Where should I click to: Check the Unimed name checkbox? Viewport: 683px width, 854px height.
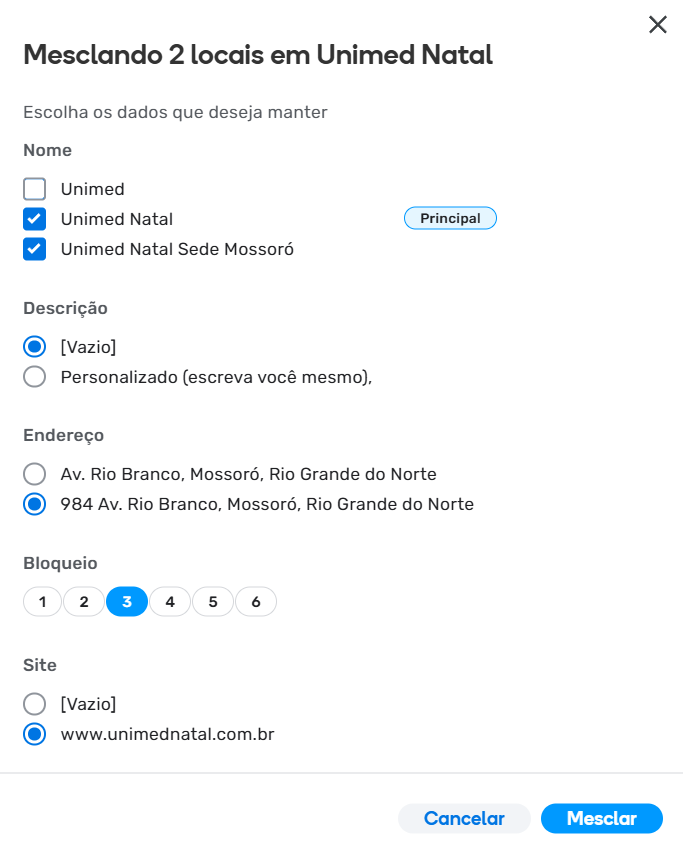pyautogui.click(x=35, y=189)
